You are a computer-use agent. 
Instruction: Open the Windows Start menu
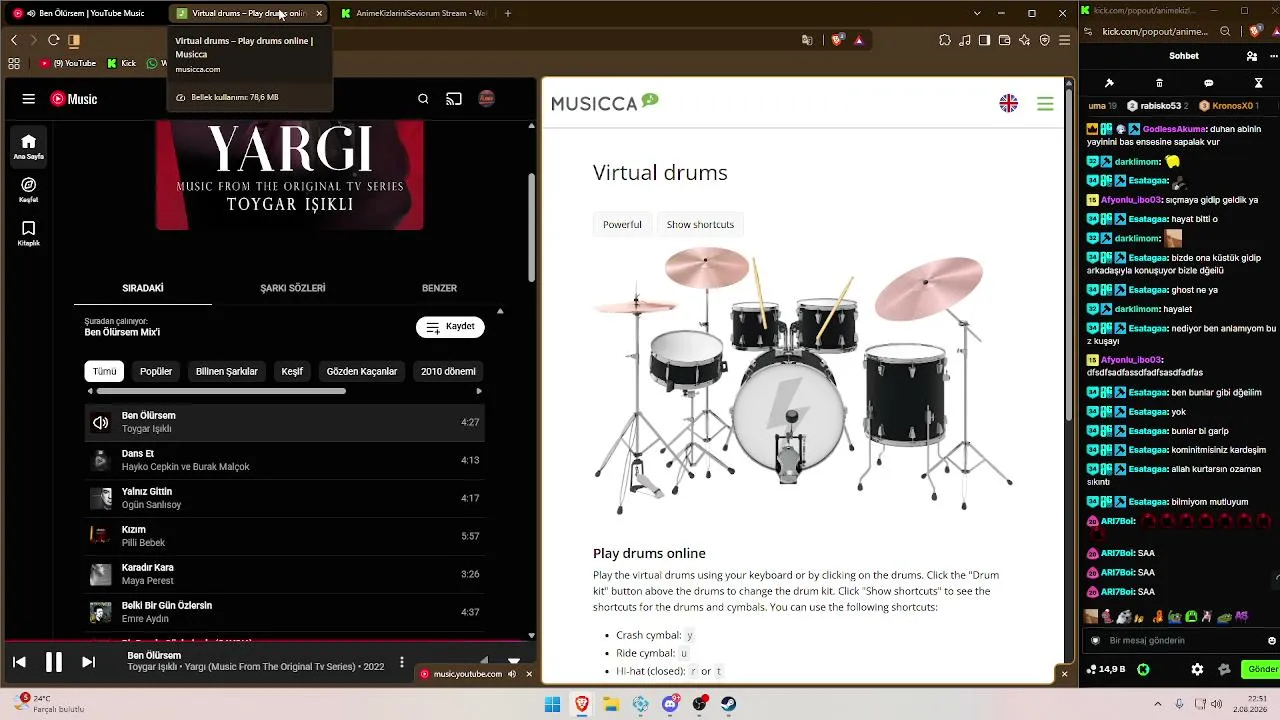552,704
